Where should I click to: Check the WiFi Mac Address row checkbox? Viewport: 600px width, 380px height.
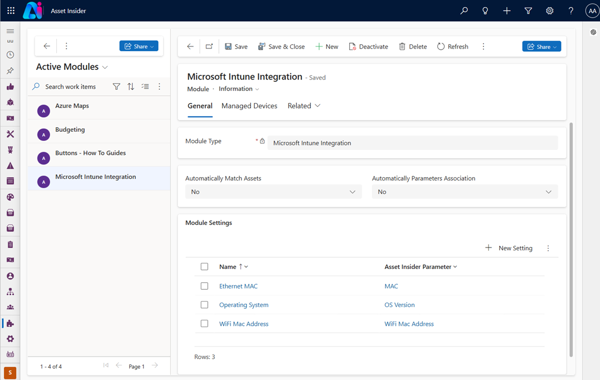click(x=204, y=323)
